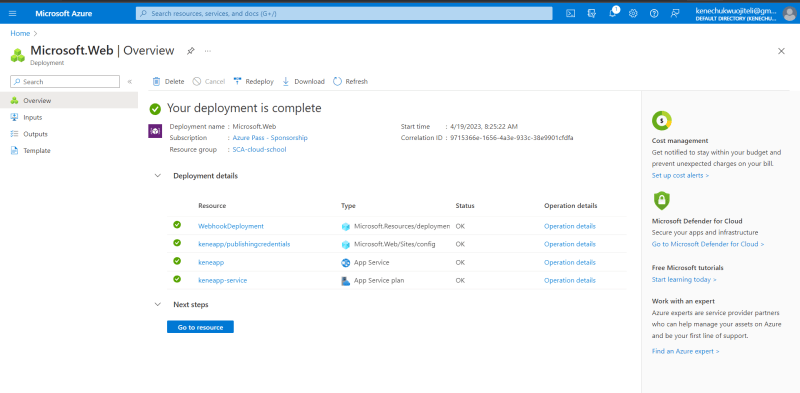Click Go to Microsoft Defender for Cloud link
The width and height of the screenshot is (800, 393).
(x=708, y=244)
